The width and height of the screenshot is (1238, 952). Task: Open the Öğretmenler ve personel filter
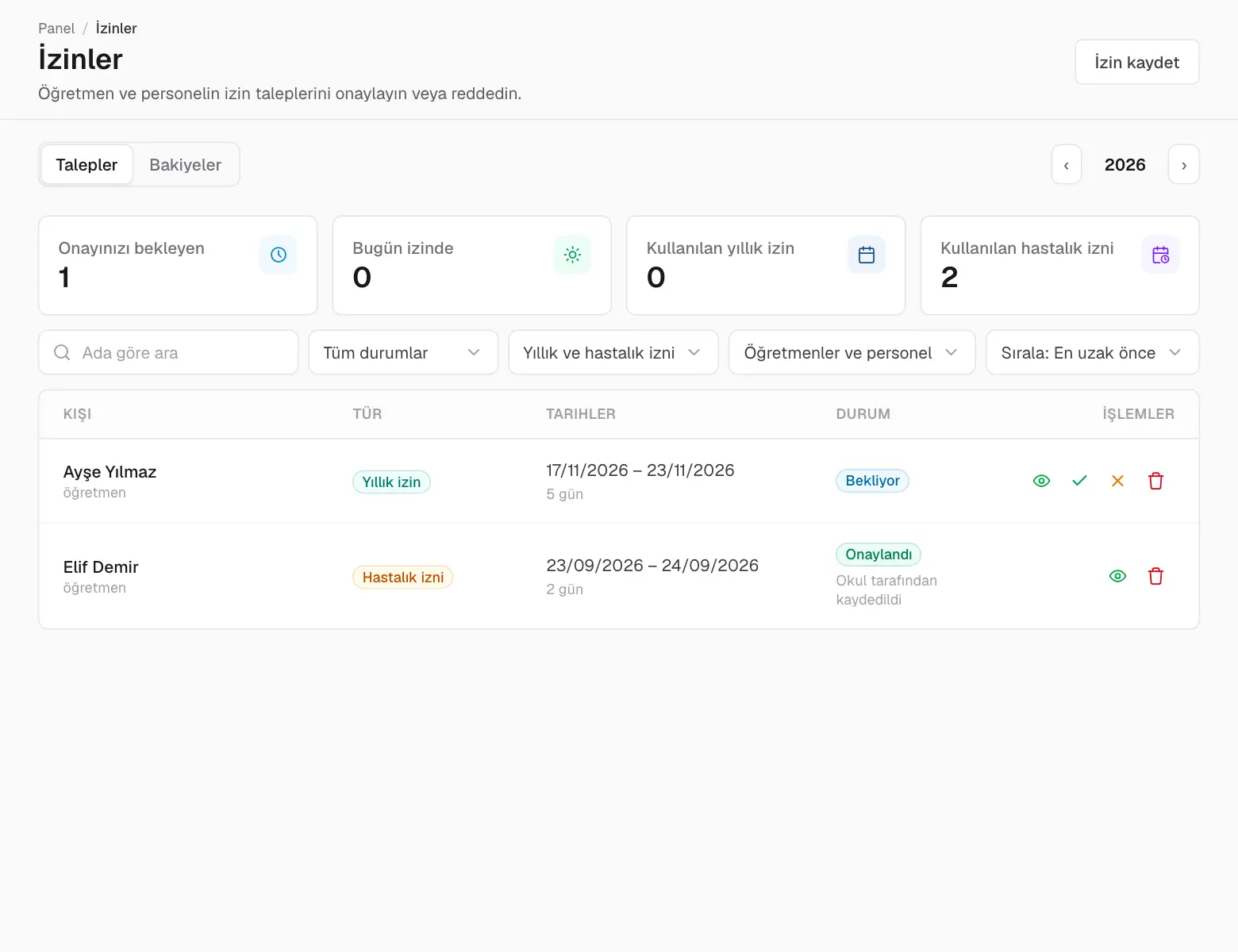point(852,352)
